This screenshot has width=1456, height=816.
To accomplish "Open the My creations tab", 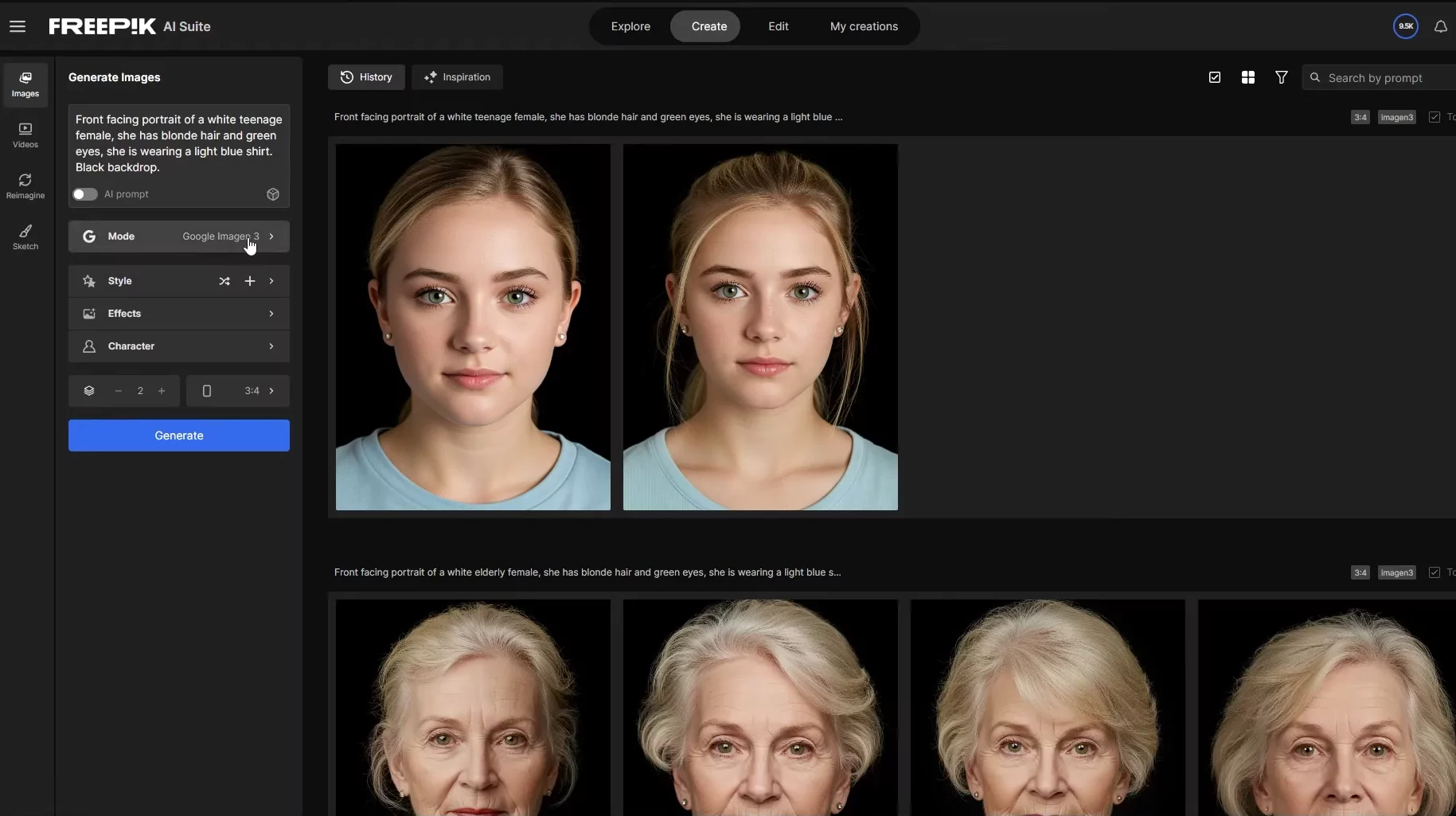I will coord(864,26).
